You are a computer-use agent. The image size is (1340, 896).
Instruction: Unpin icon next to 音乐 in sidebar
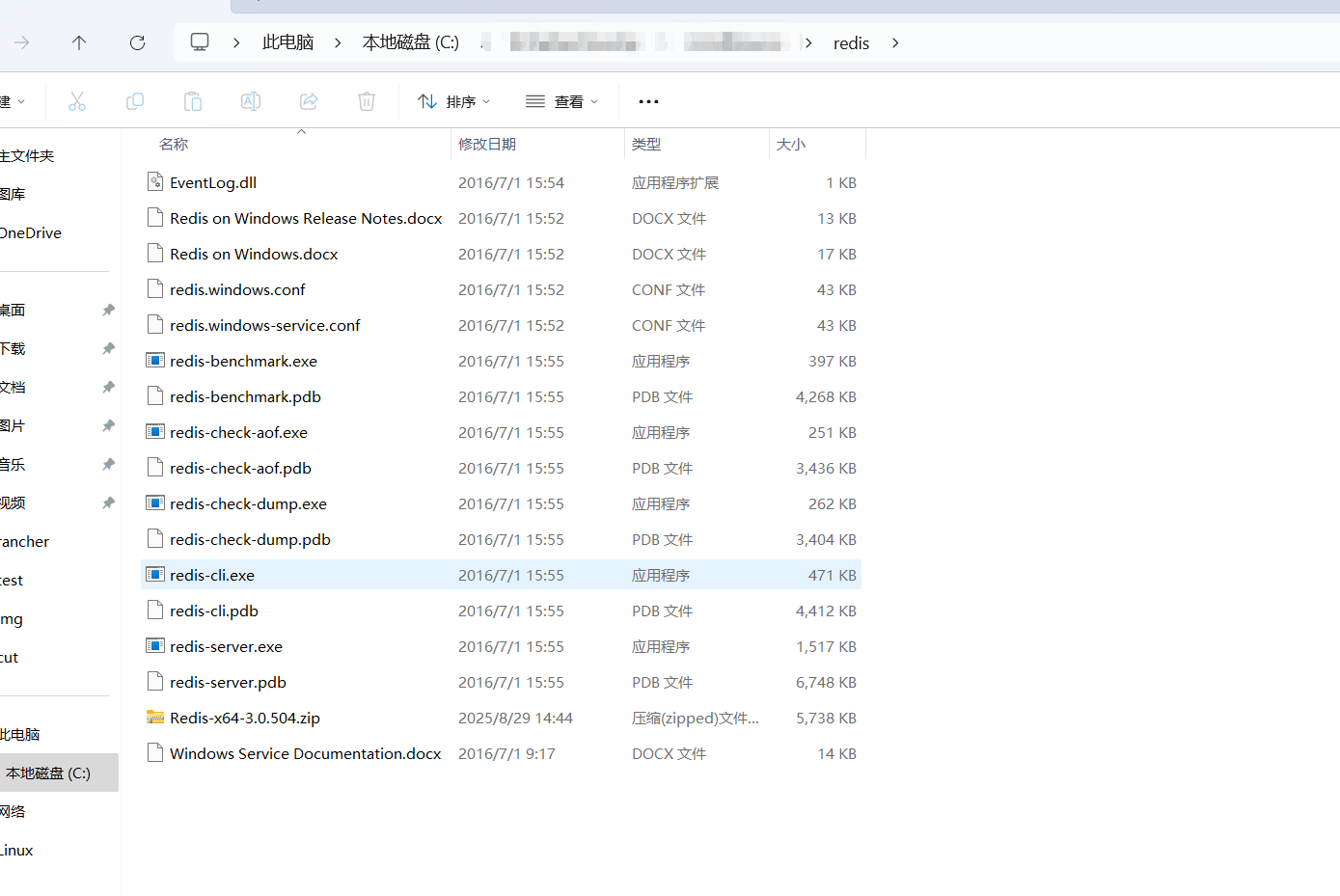(108, 464)
